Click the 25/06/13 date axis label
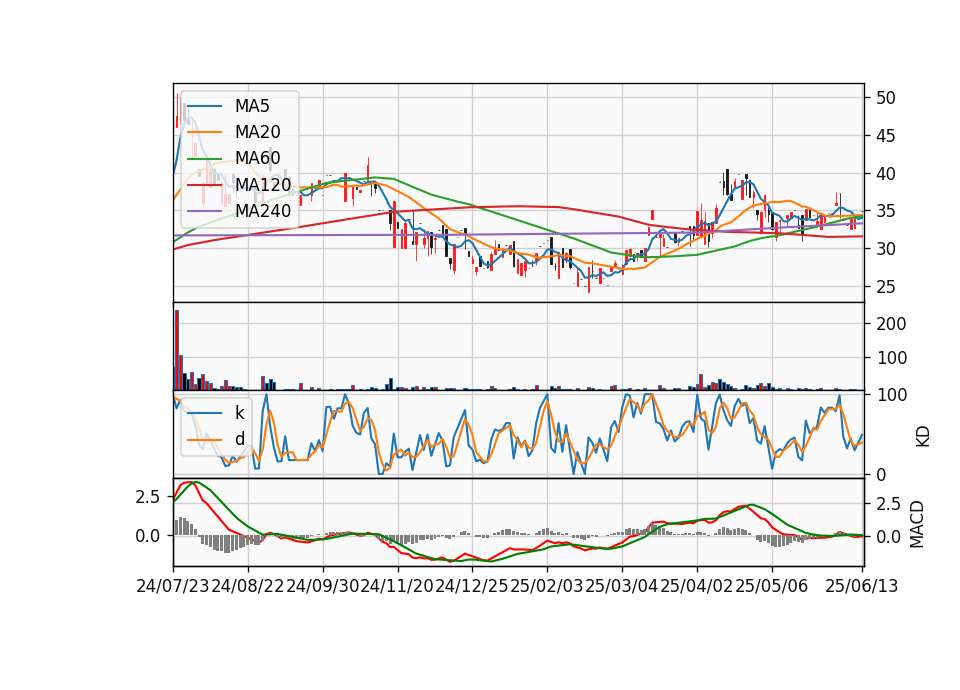The height and width of the screenshot is (690, 960). (x=861, y=586)
